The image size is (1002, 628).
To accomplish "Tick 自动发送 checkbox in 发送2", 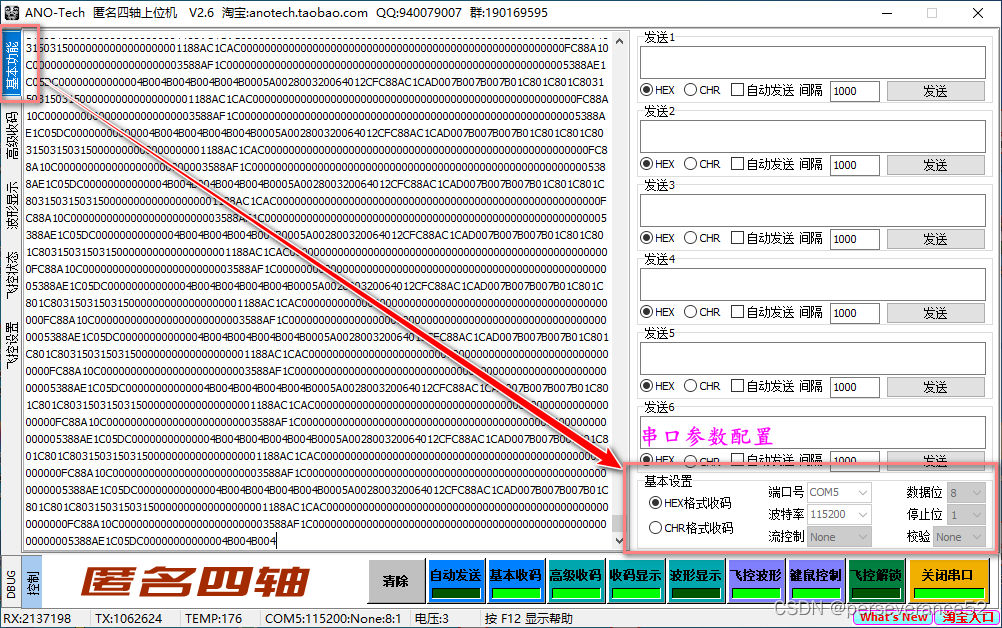I will tap(762, 164).
